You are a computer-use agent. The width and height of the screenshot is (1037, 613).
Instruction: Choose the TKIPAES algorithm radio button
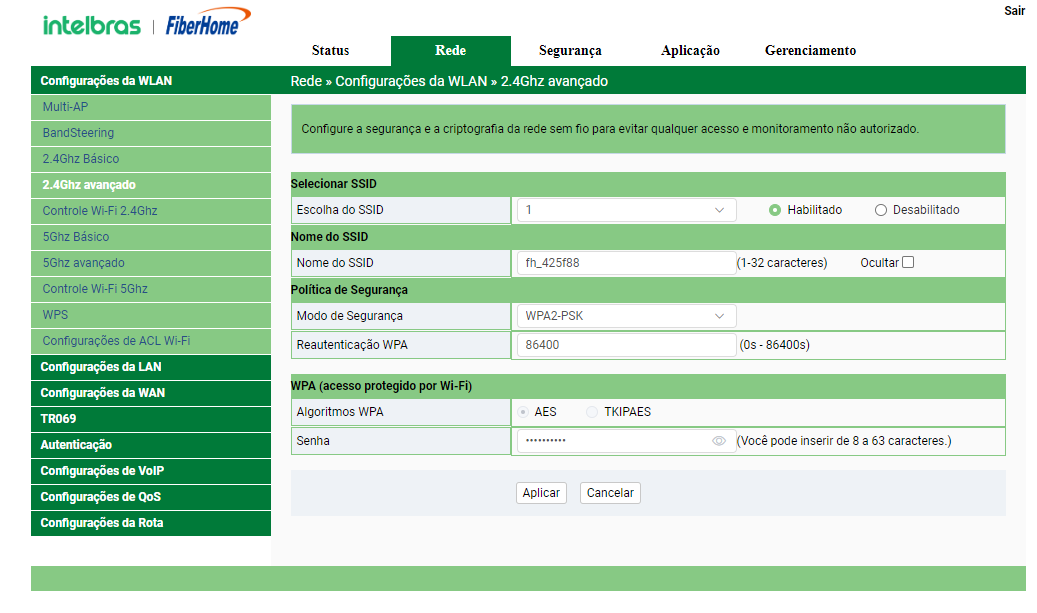pos(592,412)
